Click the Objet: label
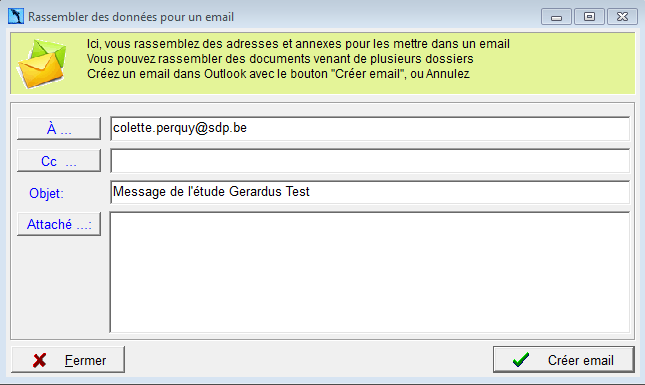Viewport: 645px width, 385px height. point(46,193)
